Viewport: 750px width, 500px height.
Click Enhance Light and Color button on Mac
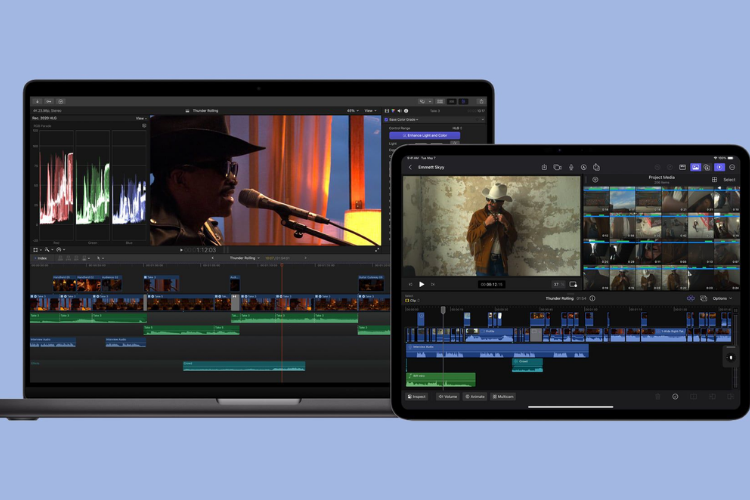click(424, 135)
